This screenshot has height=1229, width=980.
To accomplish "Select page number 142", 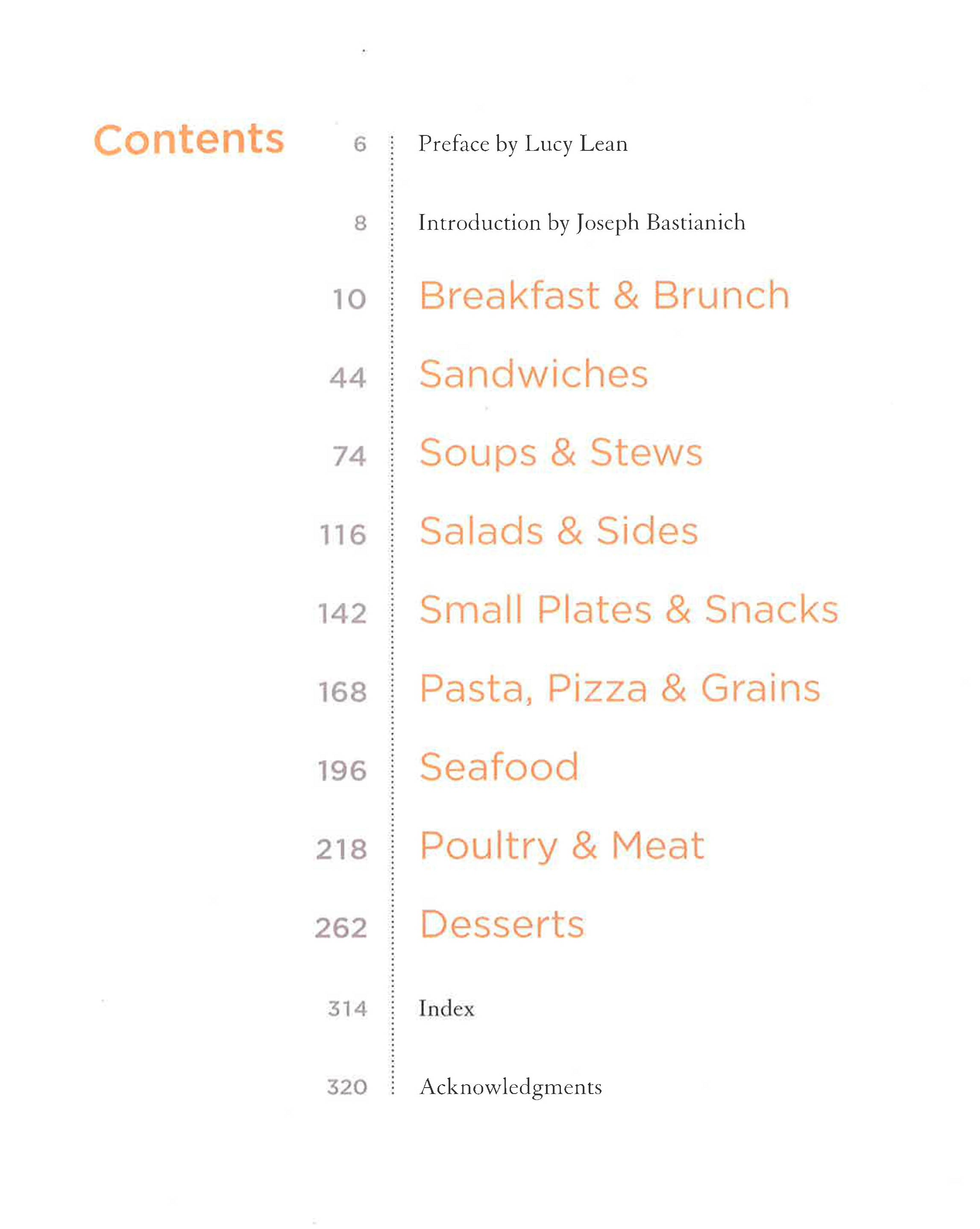I will tap(342, 613).
